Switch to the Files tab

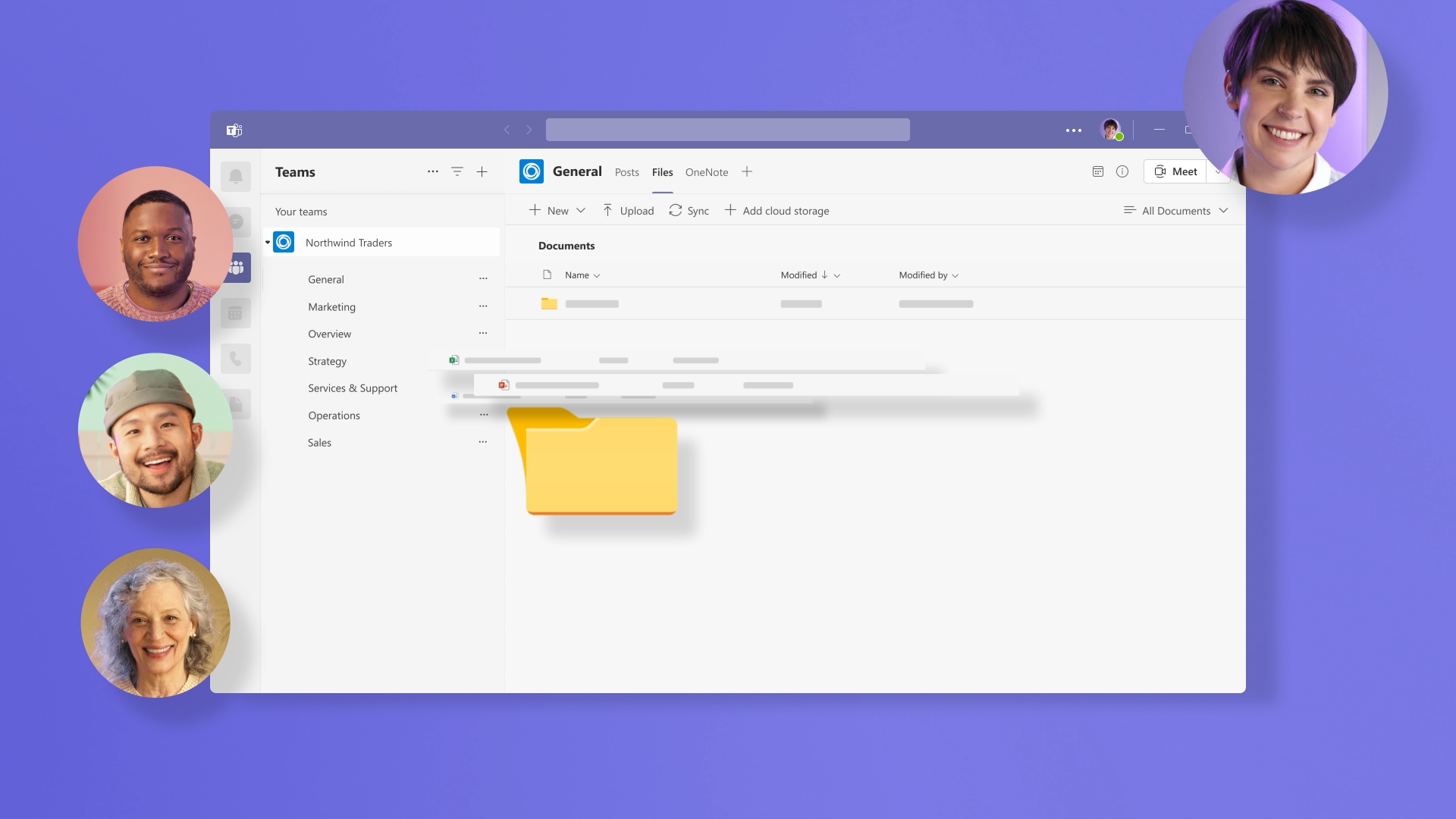[x=663, y=172]
